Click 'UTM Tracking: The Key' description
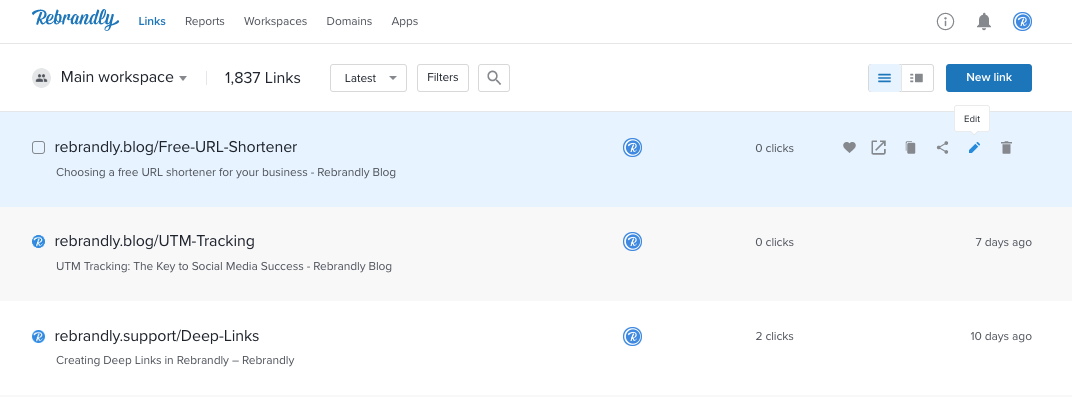Image resolution: width=1072 pixels, height=397 pixels. click(224, 266)
